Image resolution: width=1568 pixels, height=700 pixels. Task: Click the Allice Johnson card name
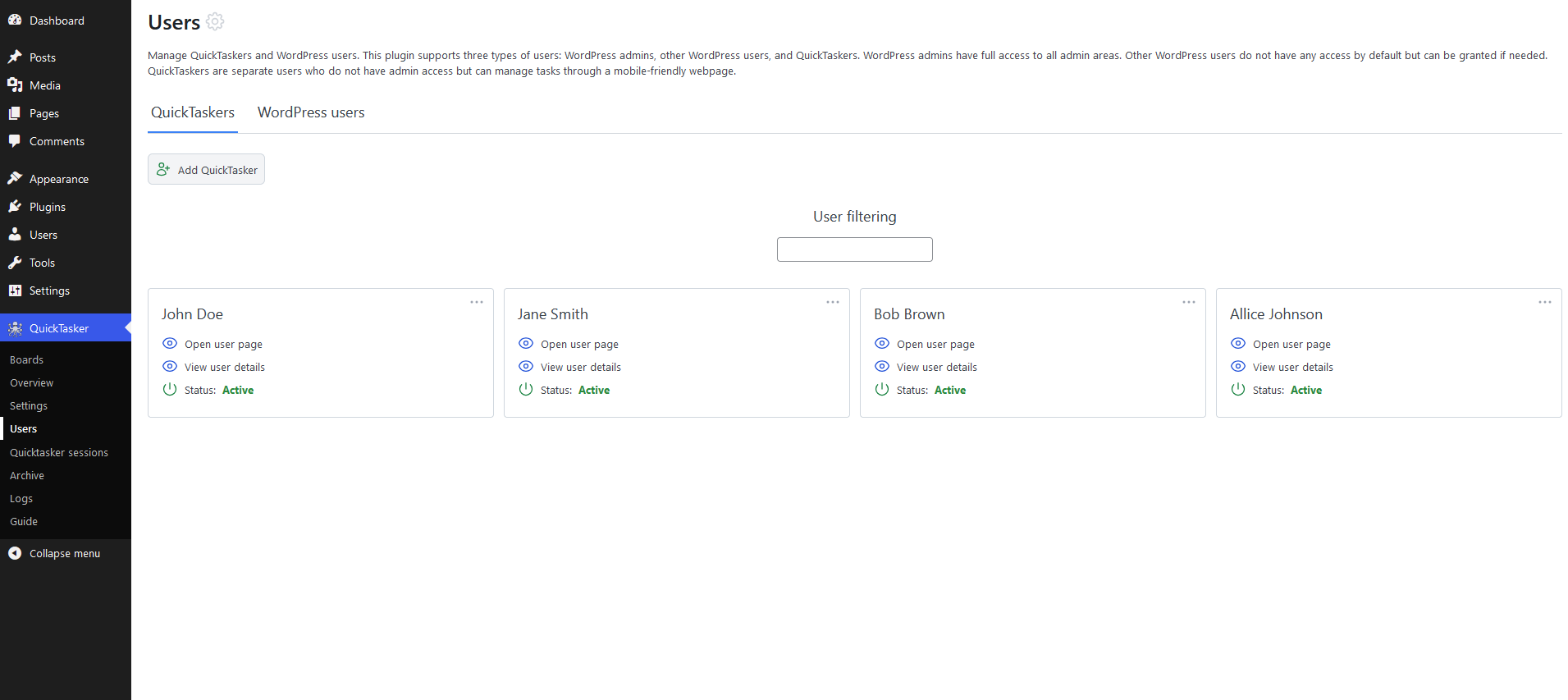(x=1276, y=313)
